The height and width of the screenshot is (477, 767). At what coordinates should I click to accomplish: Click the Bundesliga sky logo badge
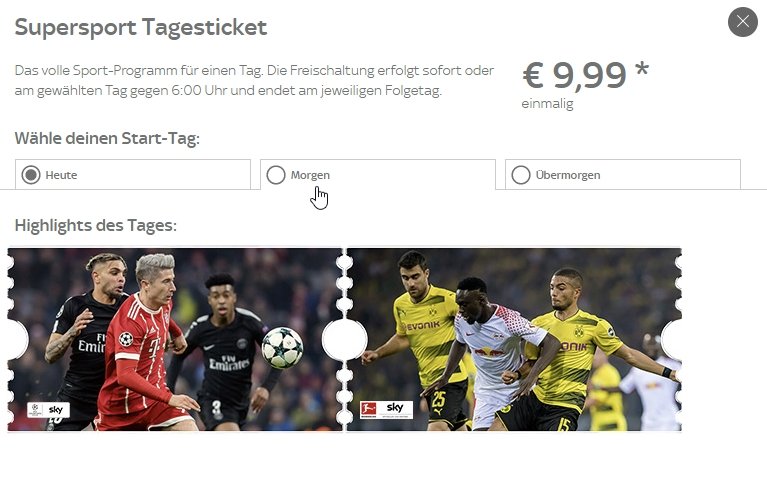(386, 410)
